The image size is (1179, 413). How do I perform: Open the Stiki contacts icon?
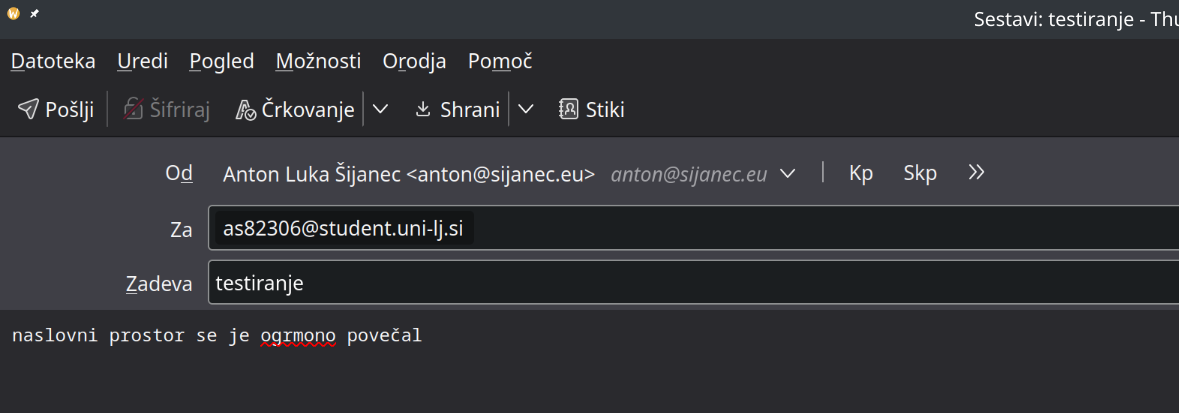tap(569, 110)
